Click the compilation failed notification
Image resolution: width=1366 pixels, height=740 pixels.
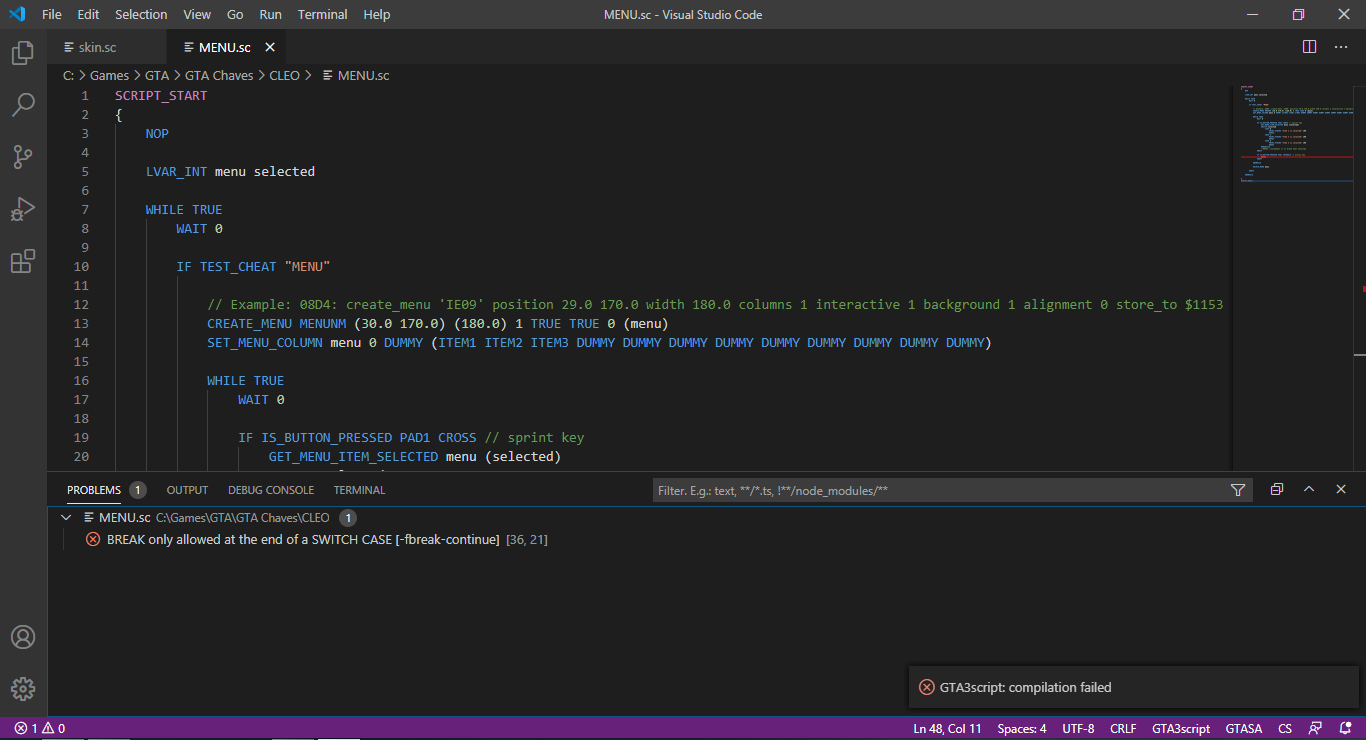click(x=1133, y=687)
